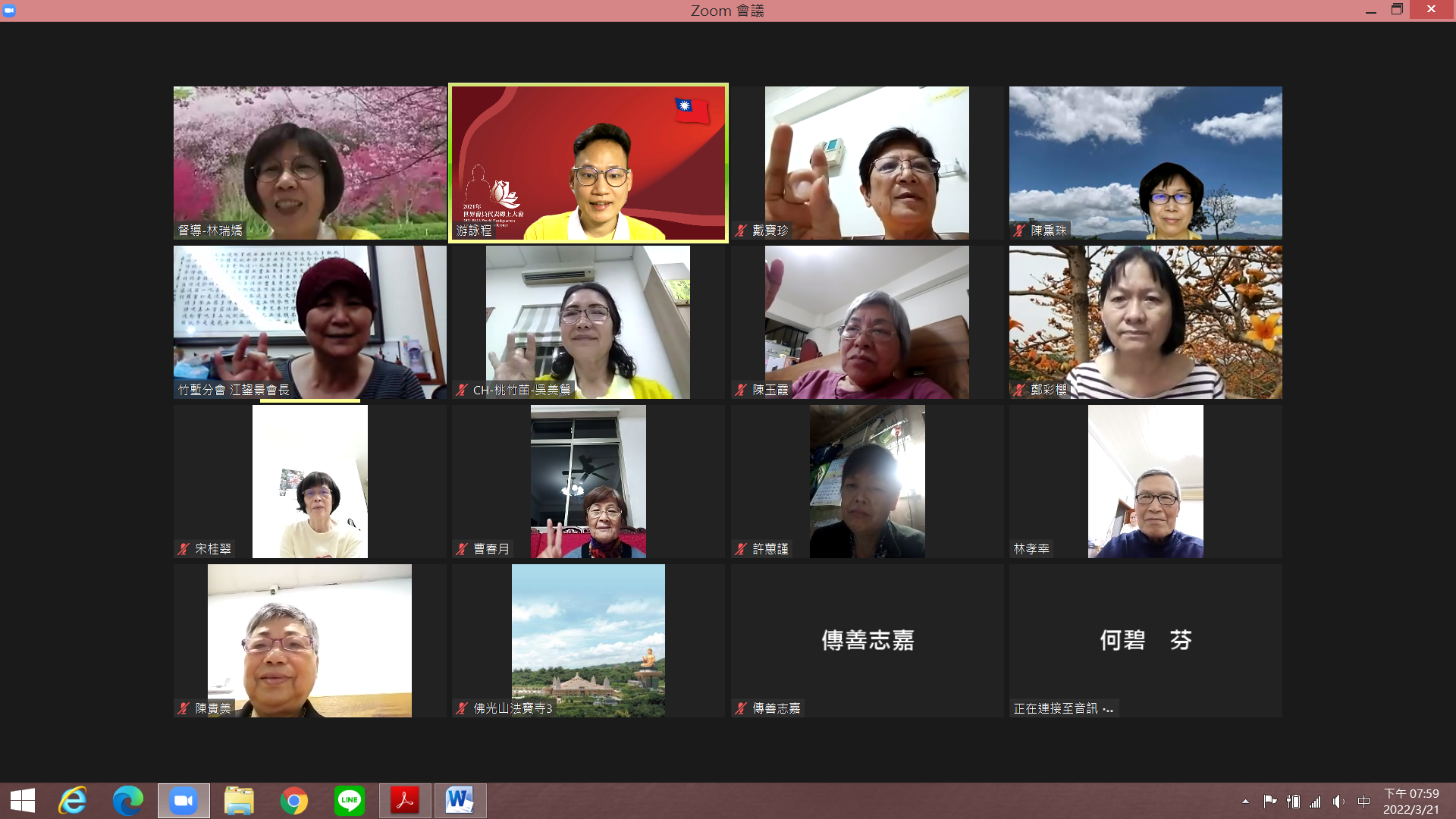Click the Windows Start button
Viewport: 1456px width, 819px height.
click(23, 801)
